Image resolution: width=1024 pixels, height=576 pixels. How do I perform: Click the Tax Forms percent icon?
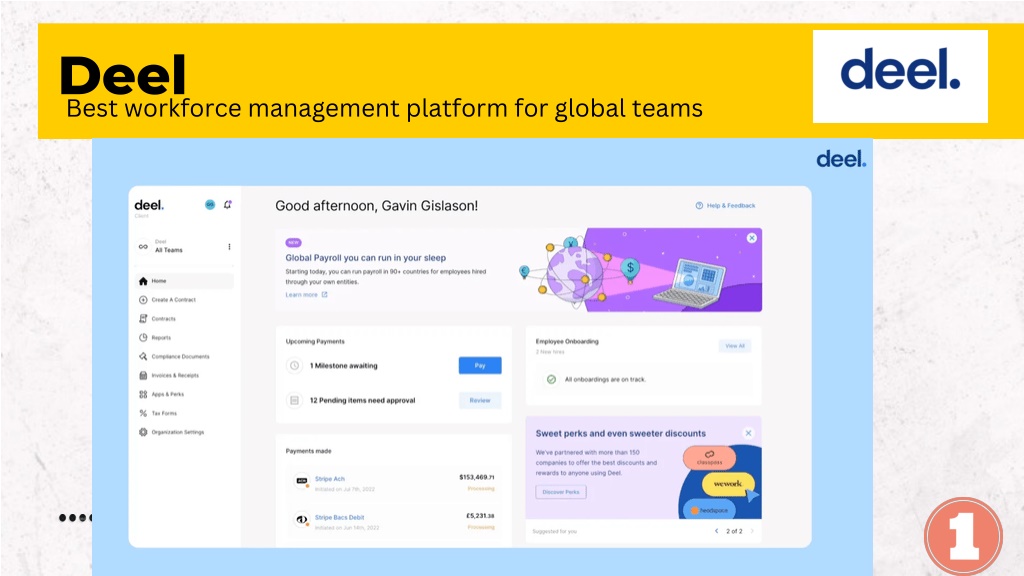tap(143, 413)
